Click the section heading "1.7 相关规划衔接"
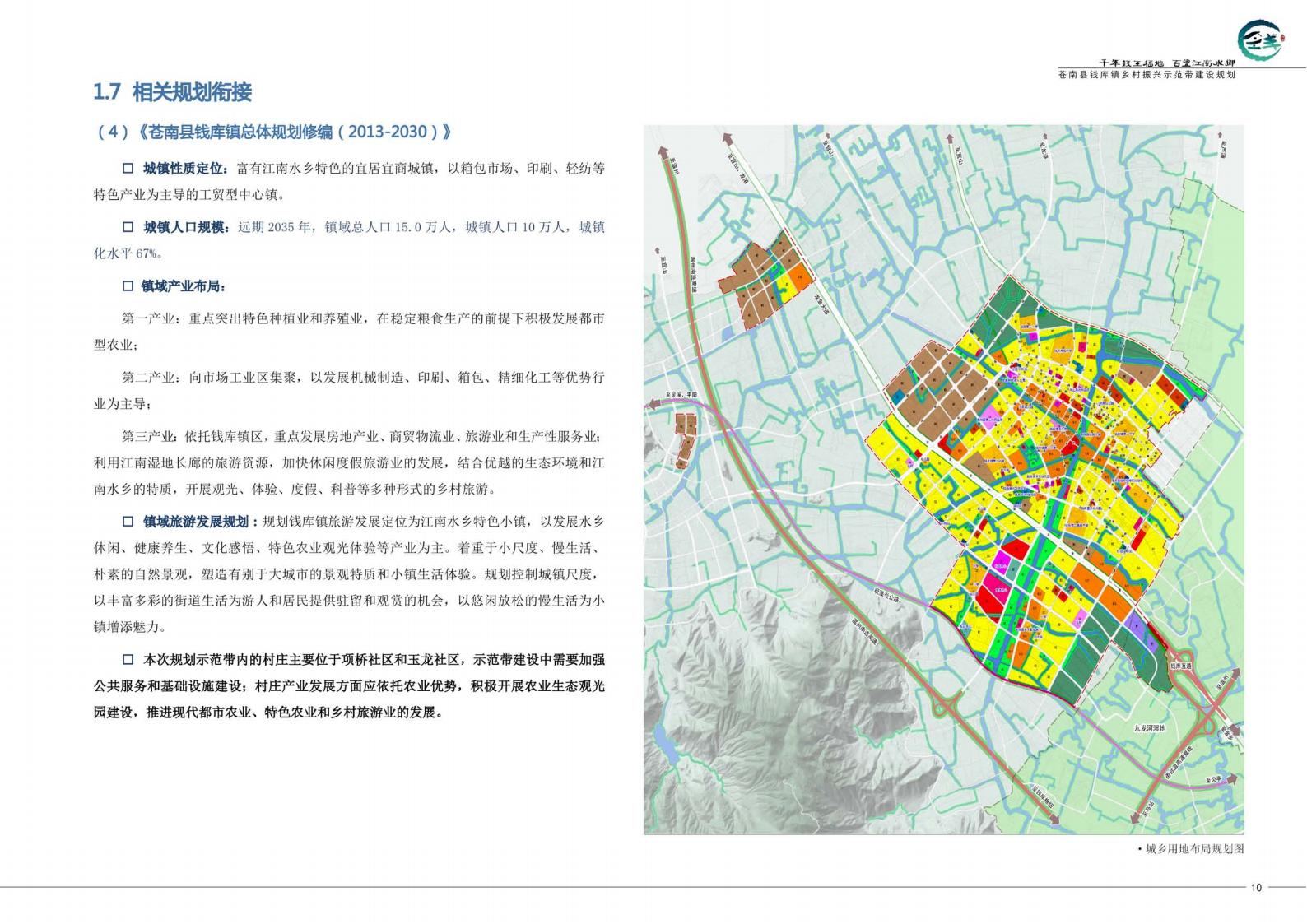The image size is (1307, 924). pos(172,92)
